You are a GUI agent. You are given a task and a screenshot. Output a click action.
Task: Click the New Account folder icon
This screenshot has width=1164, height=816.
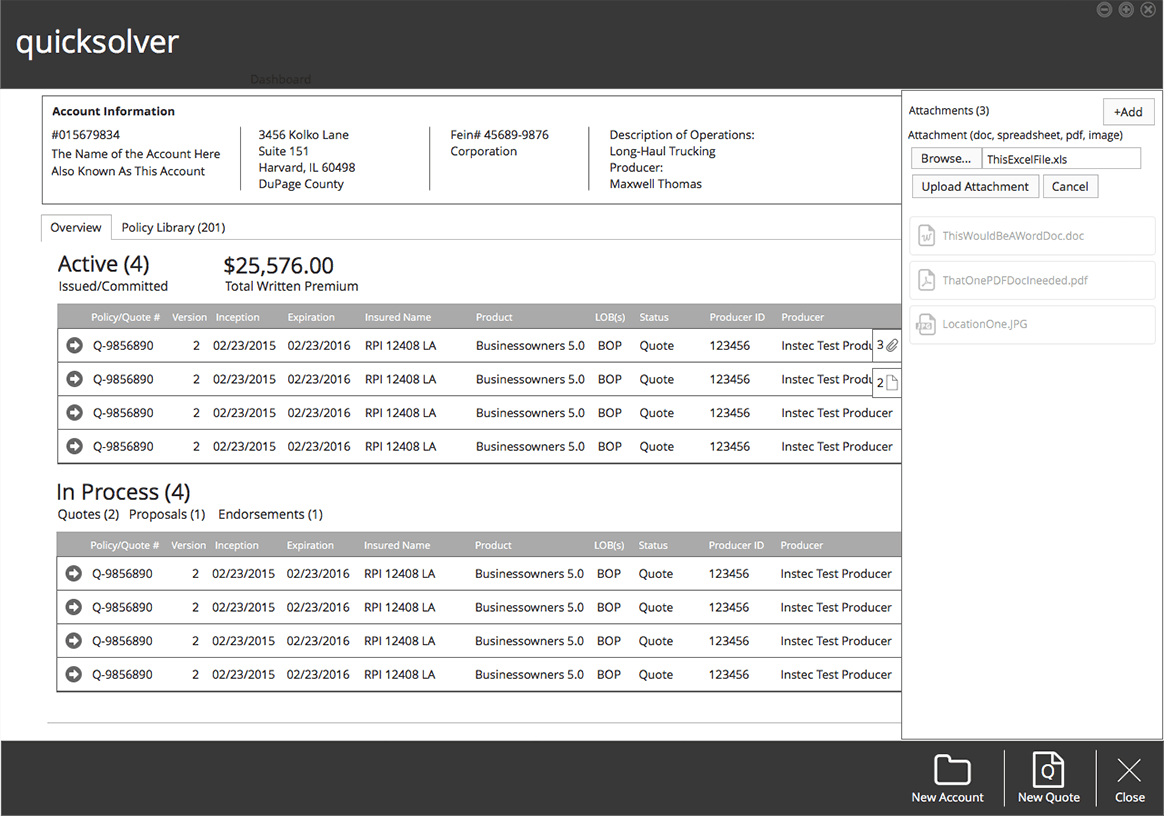click(951, 770)
